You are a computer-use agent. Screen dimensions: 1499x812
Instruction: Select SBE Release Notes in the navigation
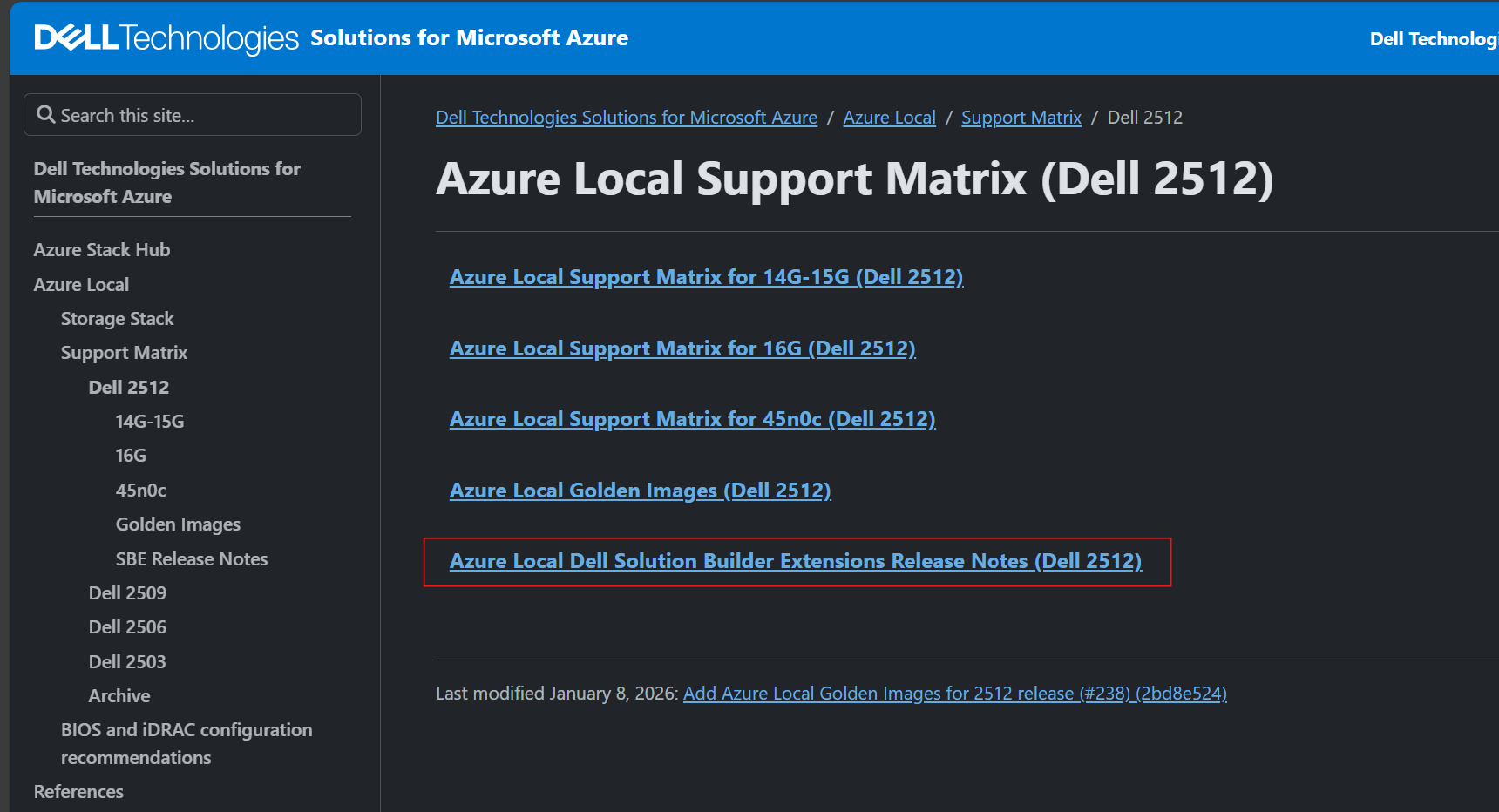pyautogui.click(x=191, y=558)
